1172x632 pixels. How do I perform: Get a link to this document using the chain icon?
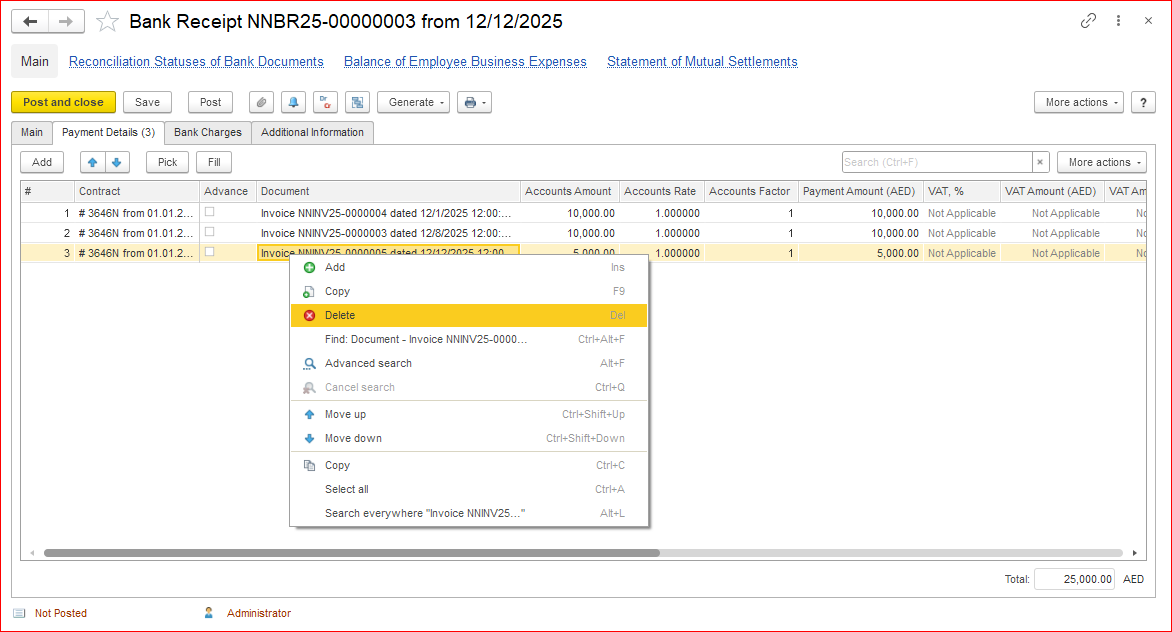pyautogui.click(x=1088, y=21)
